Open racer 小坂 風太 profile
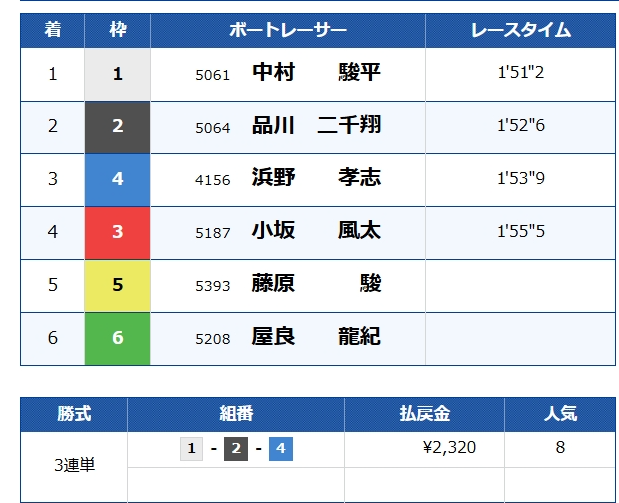Image resolution: width=619 pixels, height=503 pixels. click(315, 232)
